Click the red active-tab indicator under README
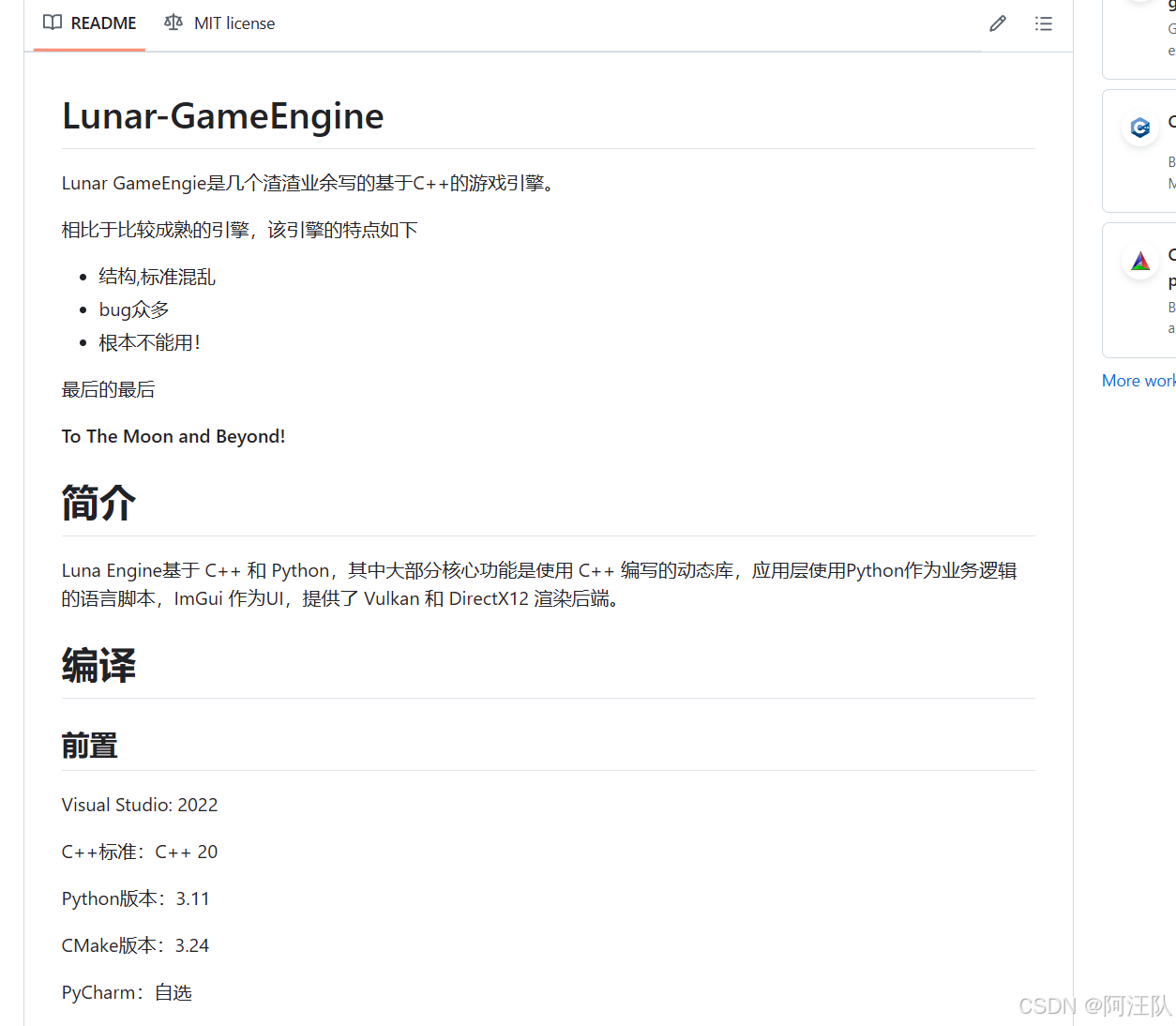The image size is (1176, 1026). pos(89,49)
